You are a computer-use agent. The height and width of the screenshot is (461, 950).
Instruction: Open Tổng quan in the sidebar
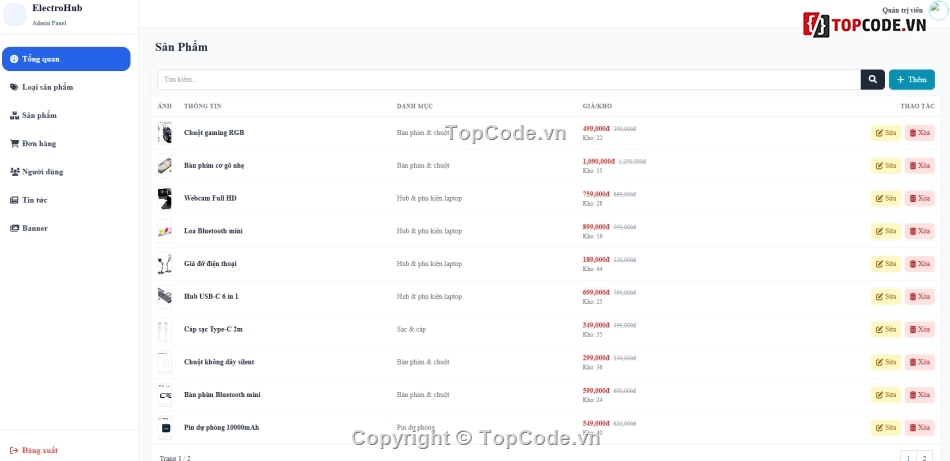coord(66,59)
